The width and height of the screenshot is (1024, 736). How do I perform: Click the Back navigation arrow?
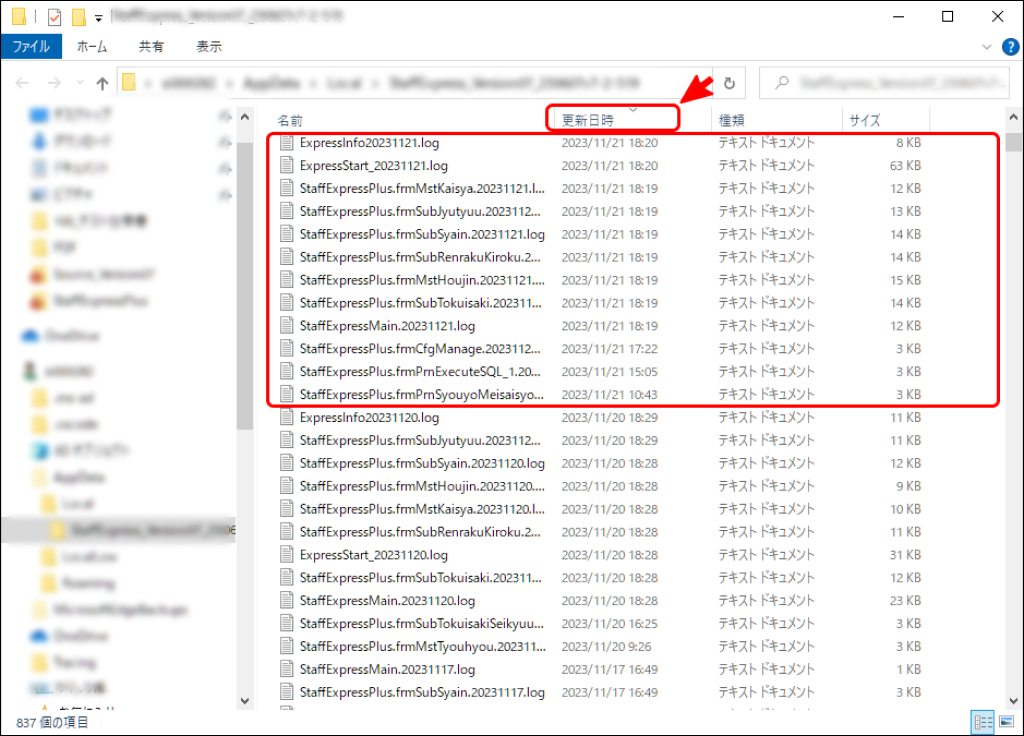tap(22, 83)
